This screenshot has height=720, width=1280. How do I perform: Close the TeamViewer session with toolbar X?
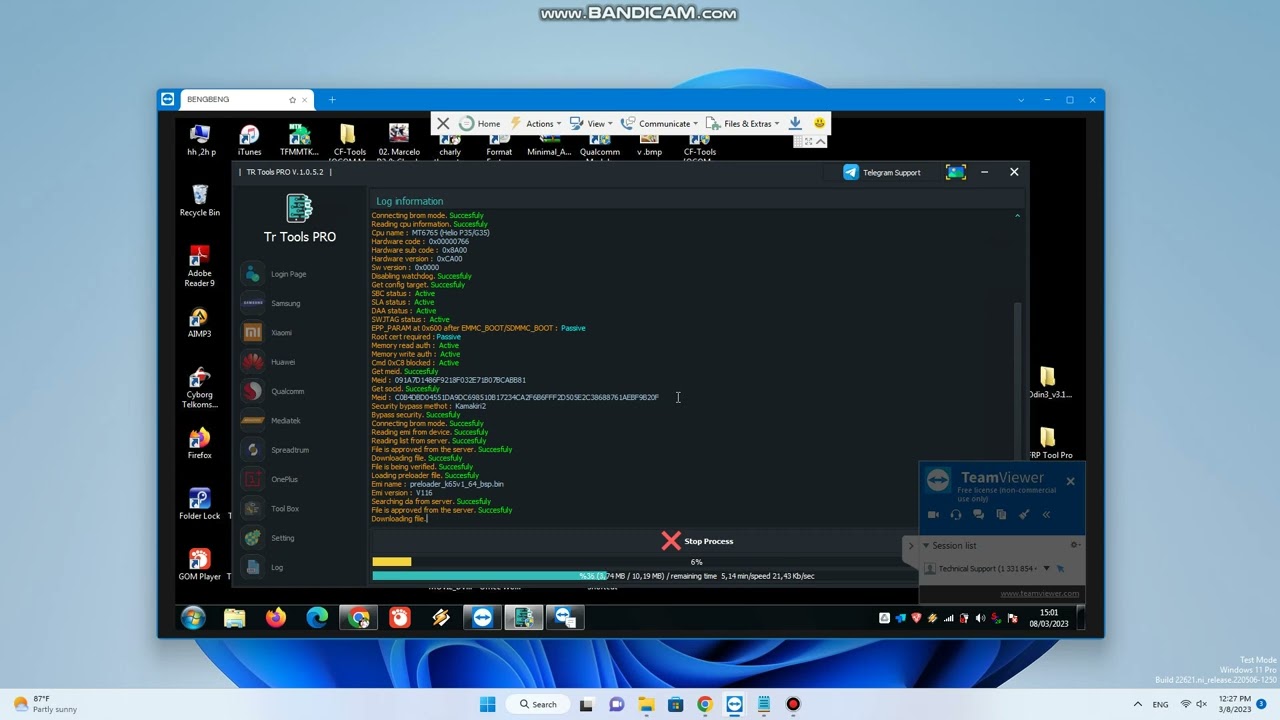[443, 123]
